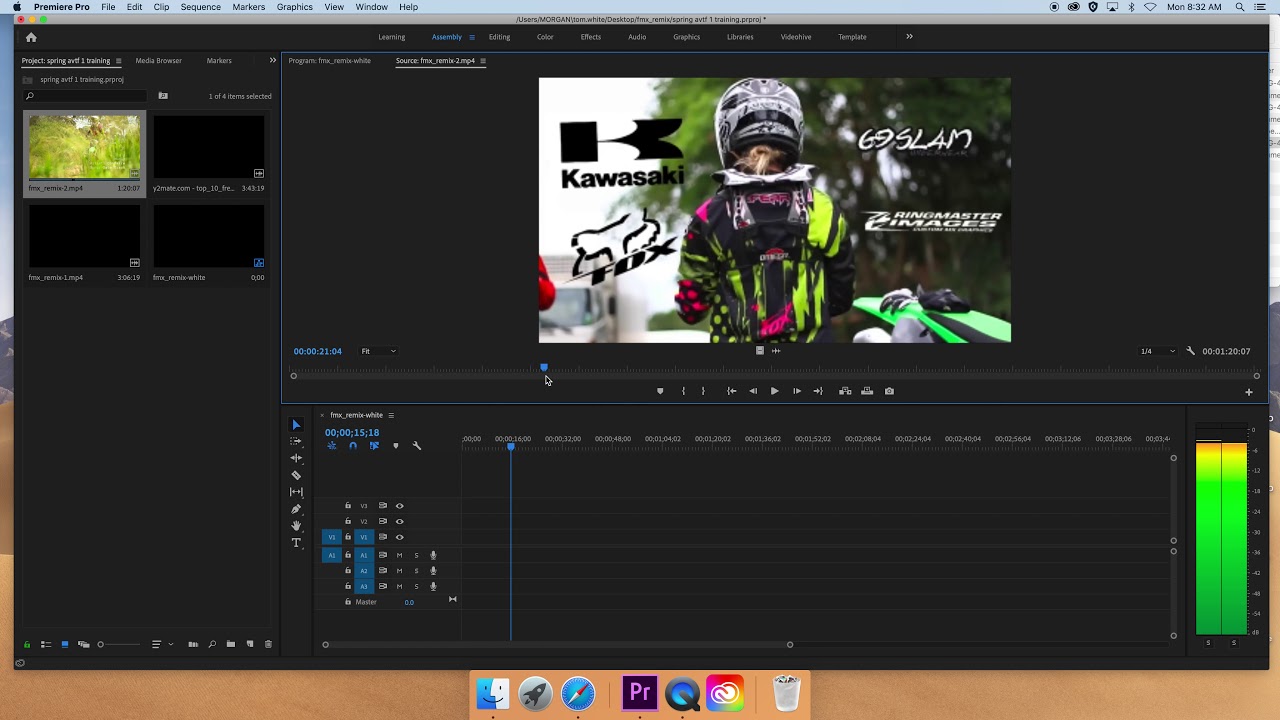Open Source monitor button editor plus

coord(1248,392)
